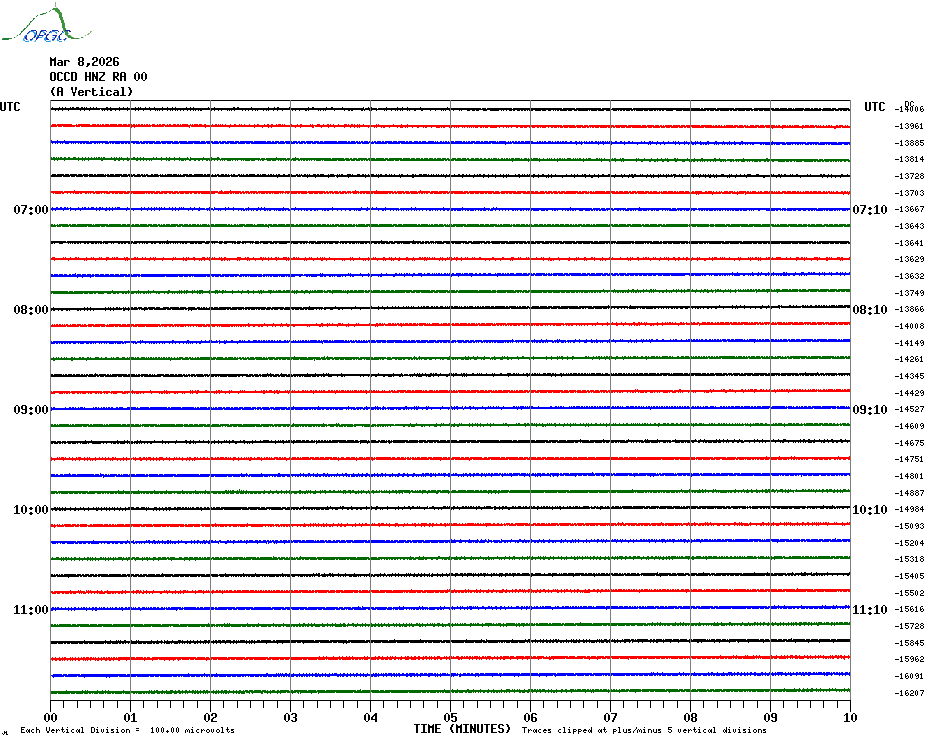Click the Each Vertical Division scale note
The height and width of the screenshot is (744, 930).
127,730
